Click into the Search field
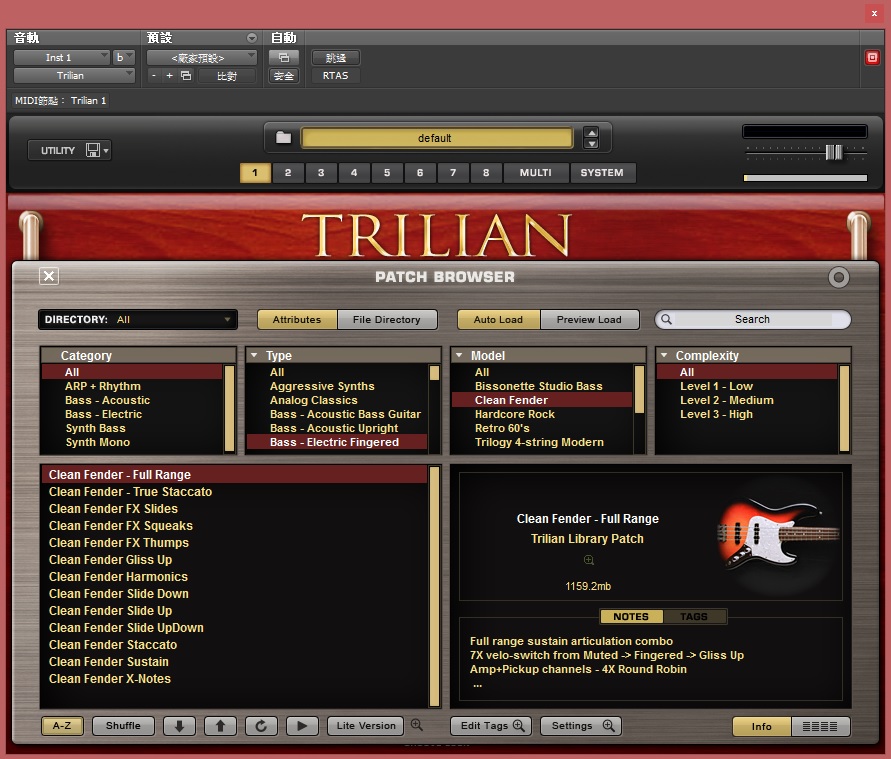This screenshot has width=891, height=759. 752,319
